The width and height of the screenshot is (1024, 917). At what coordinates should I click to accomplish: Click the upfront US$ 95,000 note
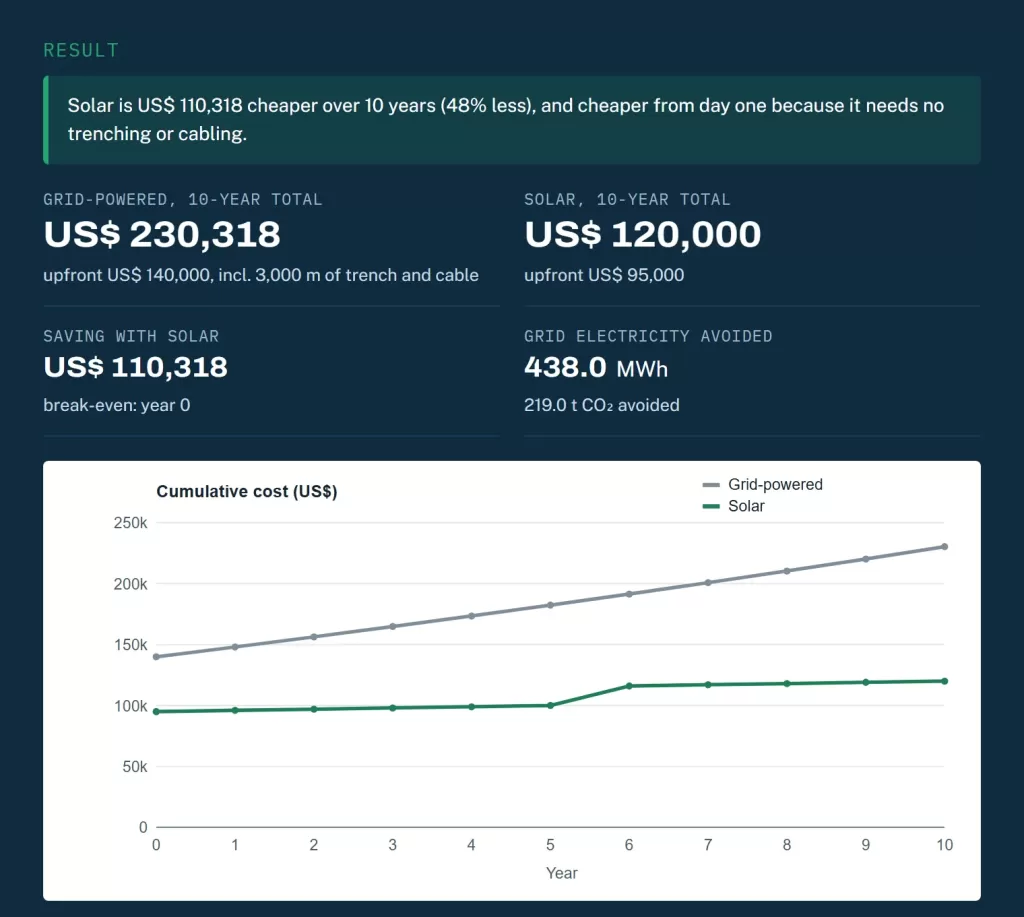point(604,275)
